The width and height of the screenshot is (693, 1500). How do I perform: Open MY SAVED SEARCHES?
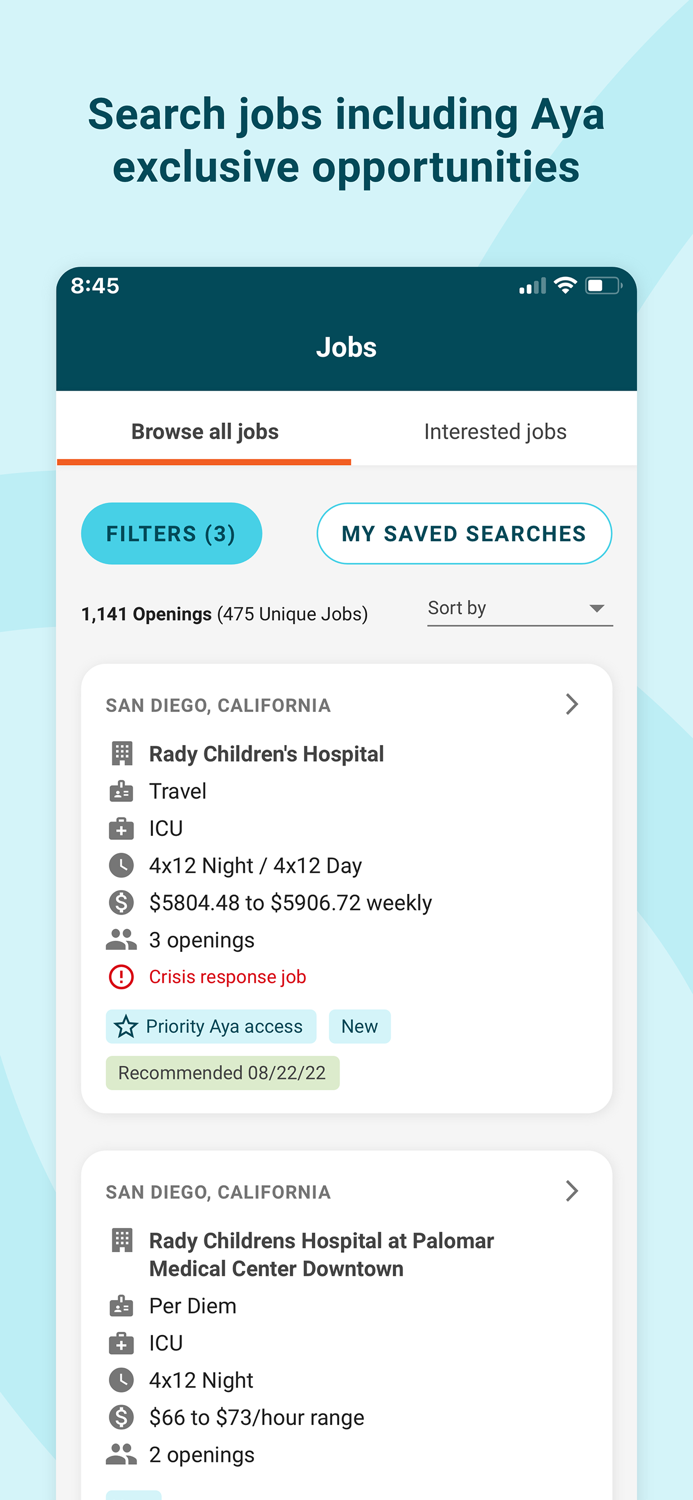(464, 533)
